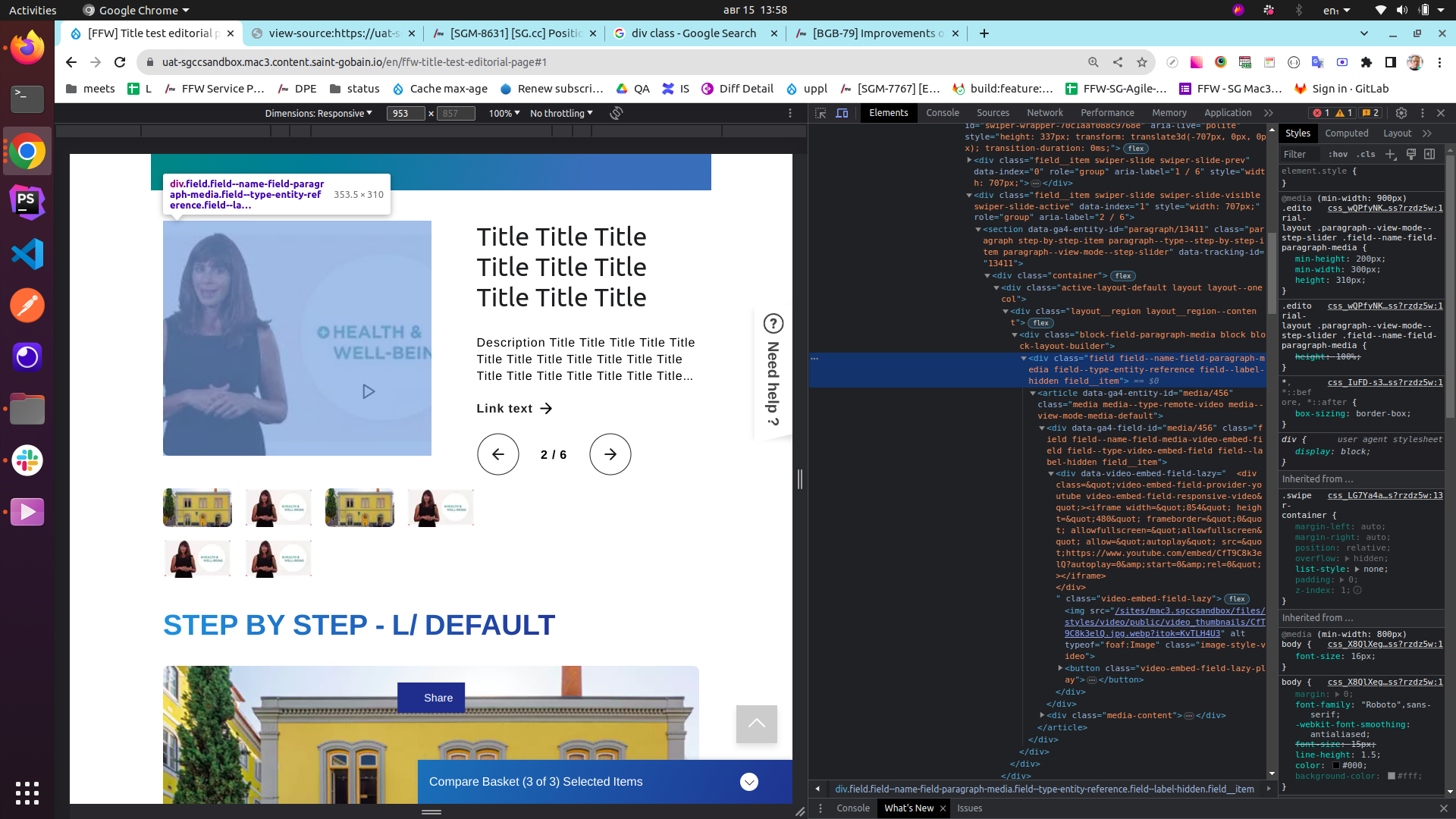Viewport: 1456px width, 819px height.
Task: Bookmark this page with the star icon
Action: [1142, 62]
